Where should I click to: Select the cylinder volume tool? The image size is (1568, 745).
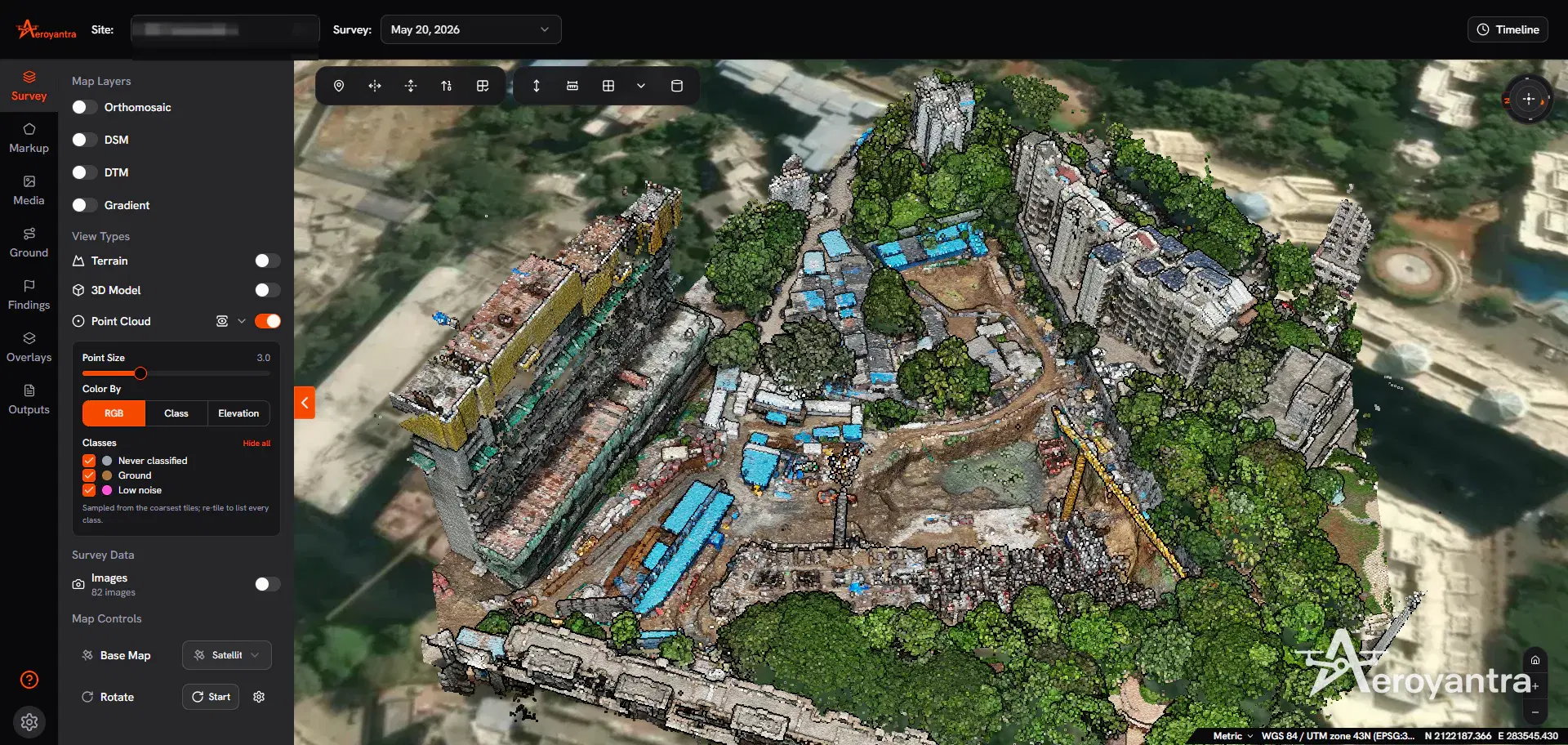677,86
